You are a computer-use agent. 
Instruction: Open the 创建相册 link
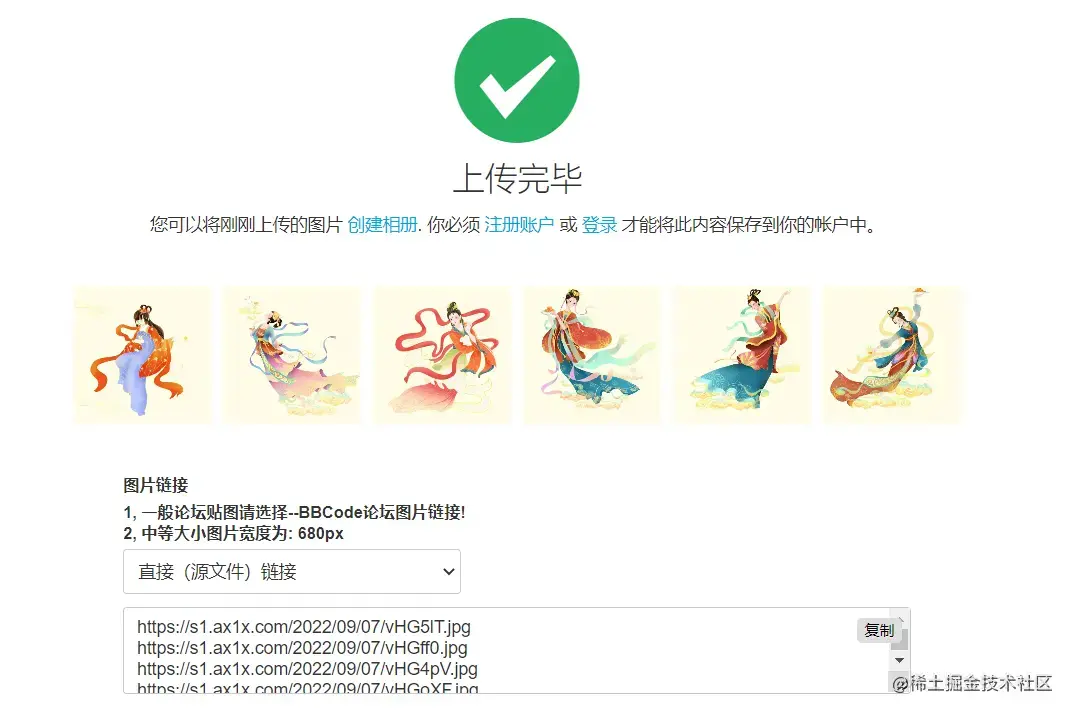pos(382,225)
